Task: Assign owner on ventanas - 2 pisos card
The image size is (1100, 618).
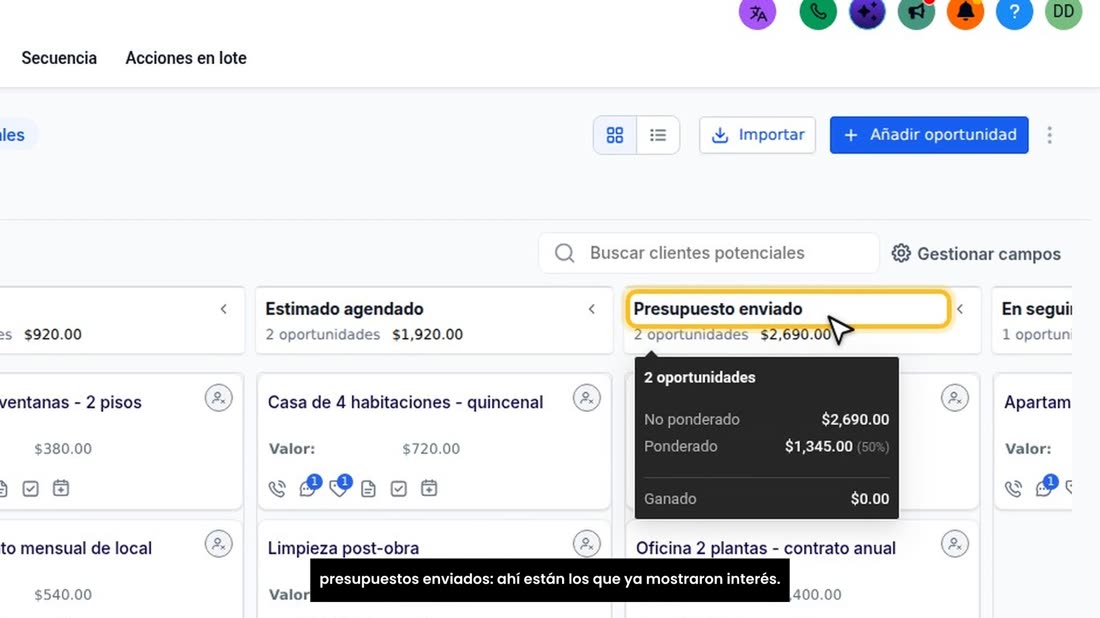Action: coord(218,398)
